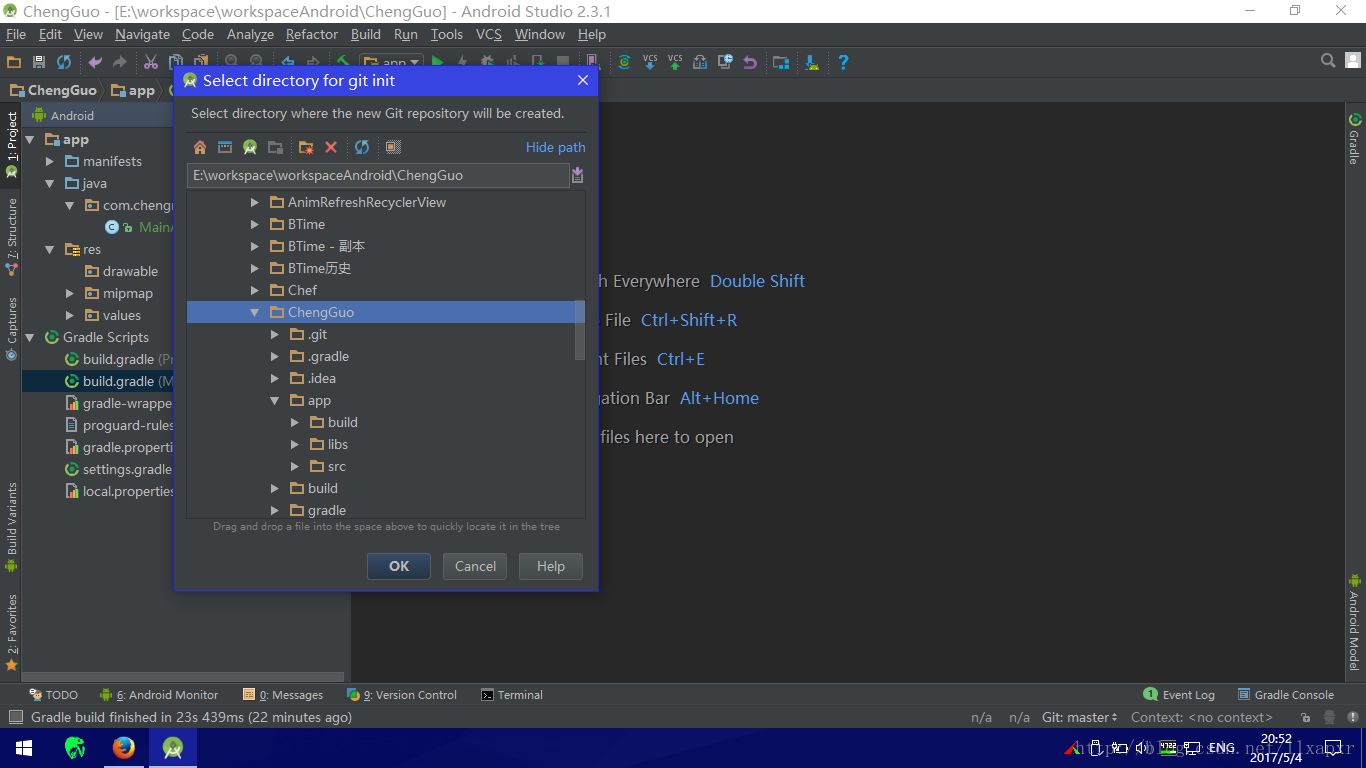Open the File menu
Viewport: 1366px width, 768px height.
16,34
